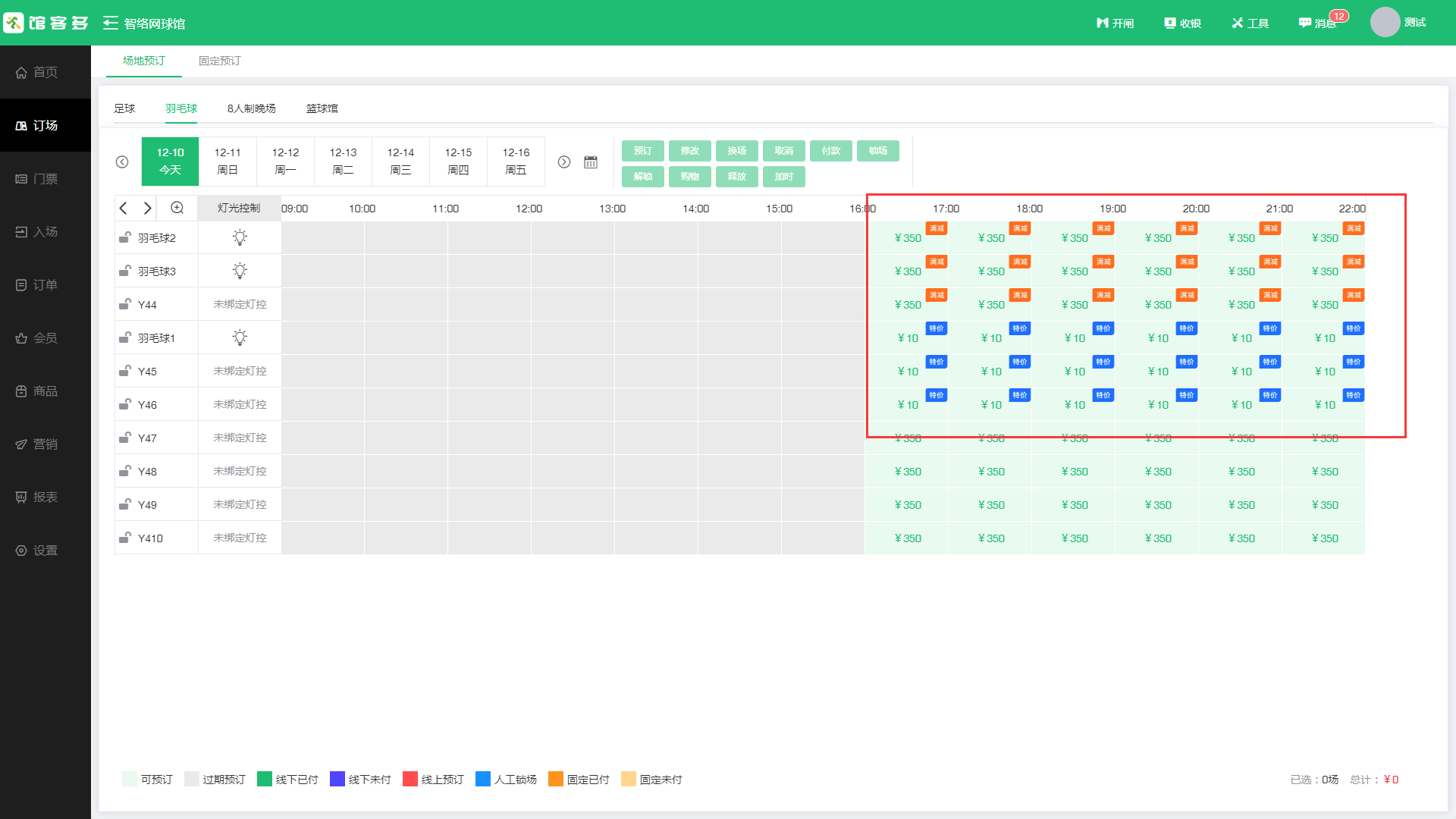The height and width of the screenshot is (819, 1456).
Task: Toggle the light bulb for 羽毛球1
Action: click(240, 338)
